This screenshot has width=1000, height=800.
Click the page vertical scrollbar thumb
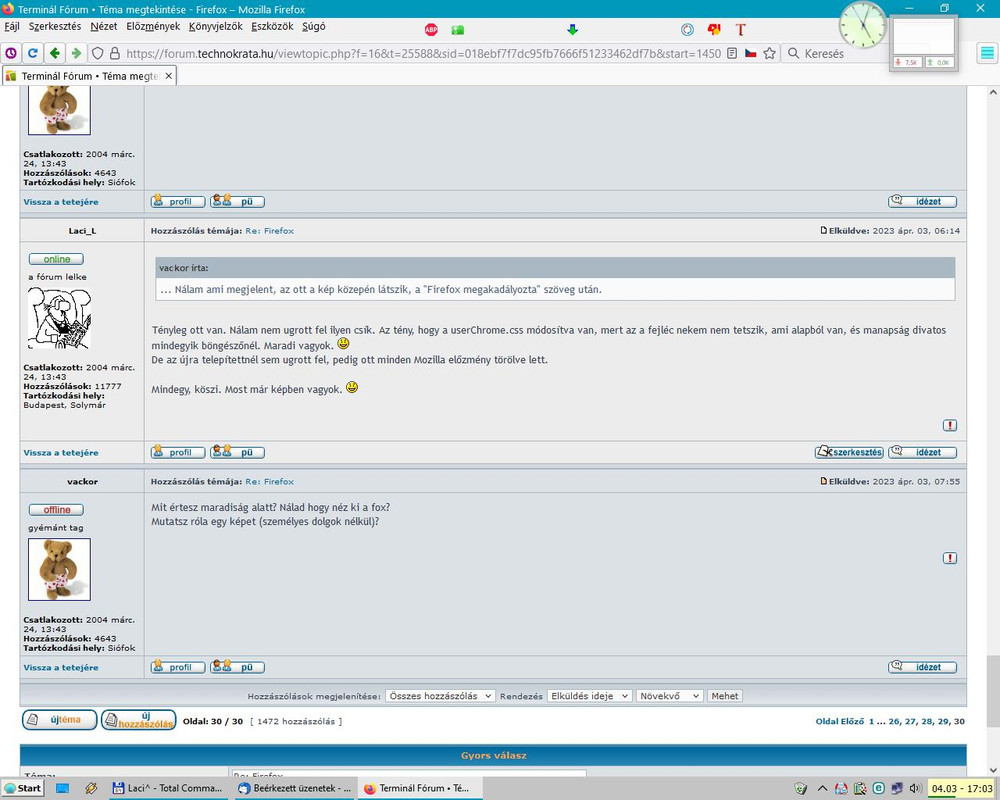(x=993, y=690)
